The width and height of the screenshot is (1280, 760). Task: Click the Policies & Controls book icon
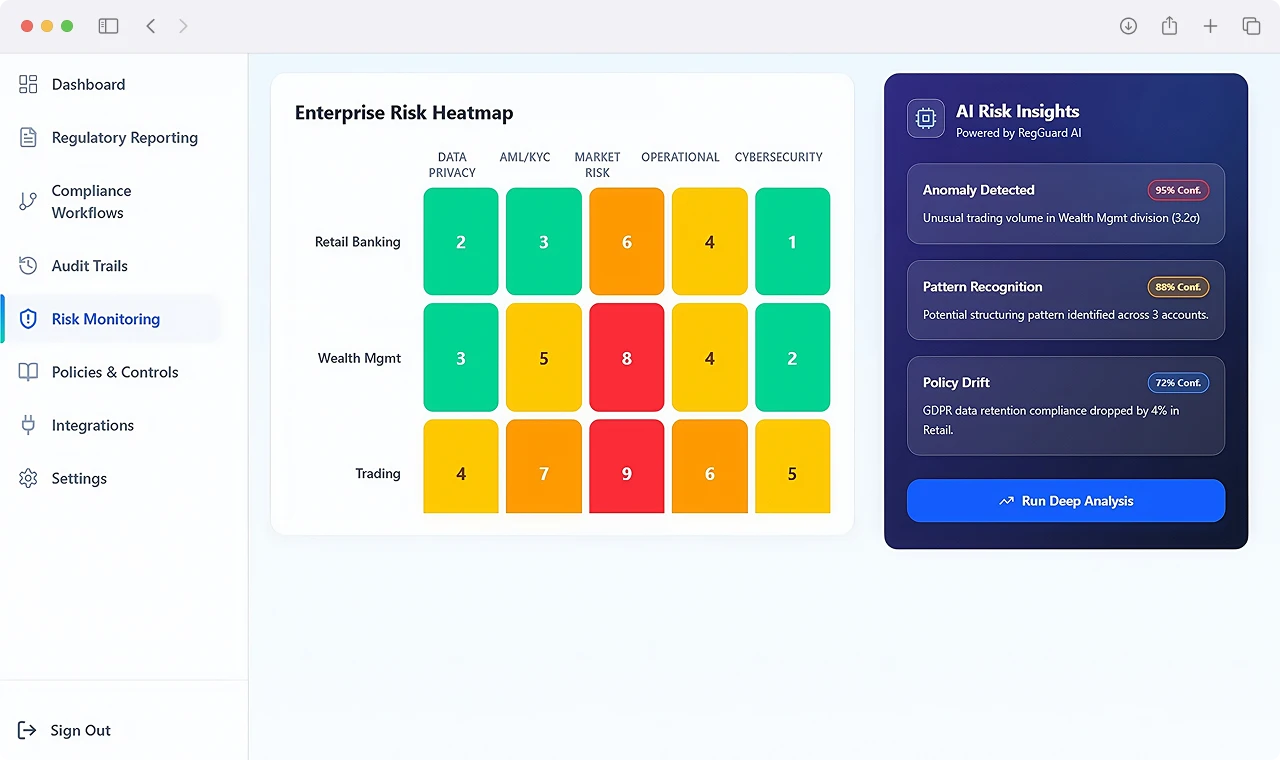[28, 372]
